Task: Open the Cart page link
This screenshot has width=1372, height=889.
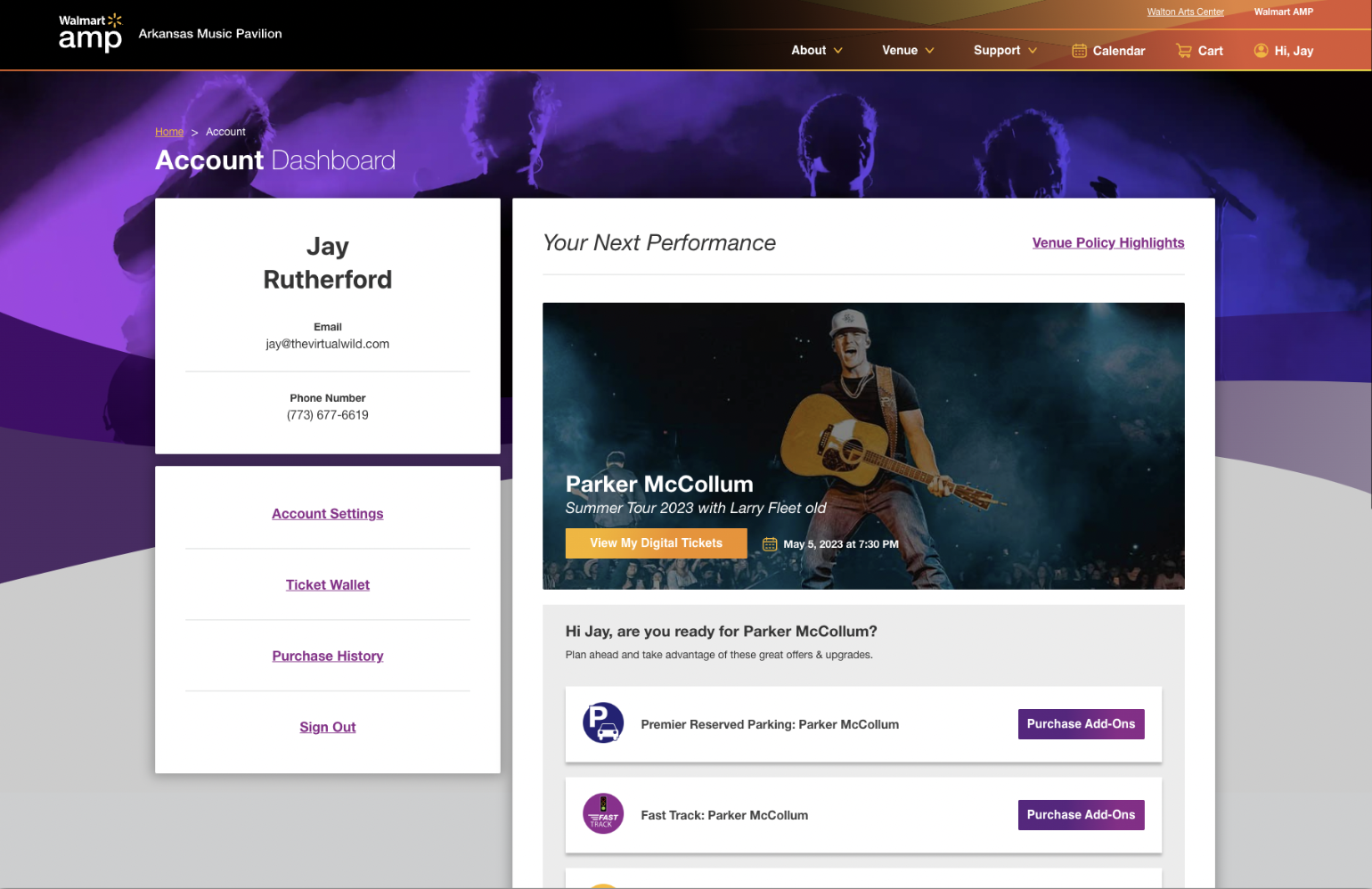Action: tap(1210, 51)
